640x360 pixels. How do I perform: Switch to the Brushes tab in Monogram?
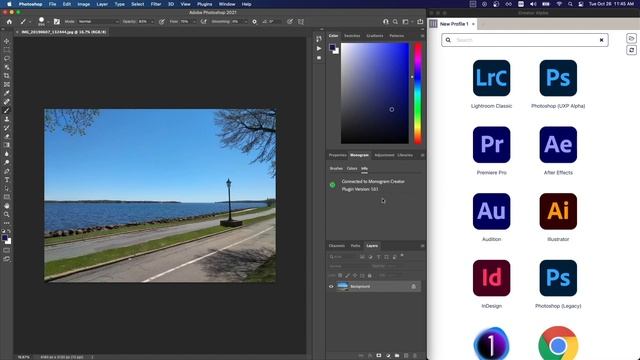coord(336,168)
